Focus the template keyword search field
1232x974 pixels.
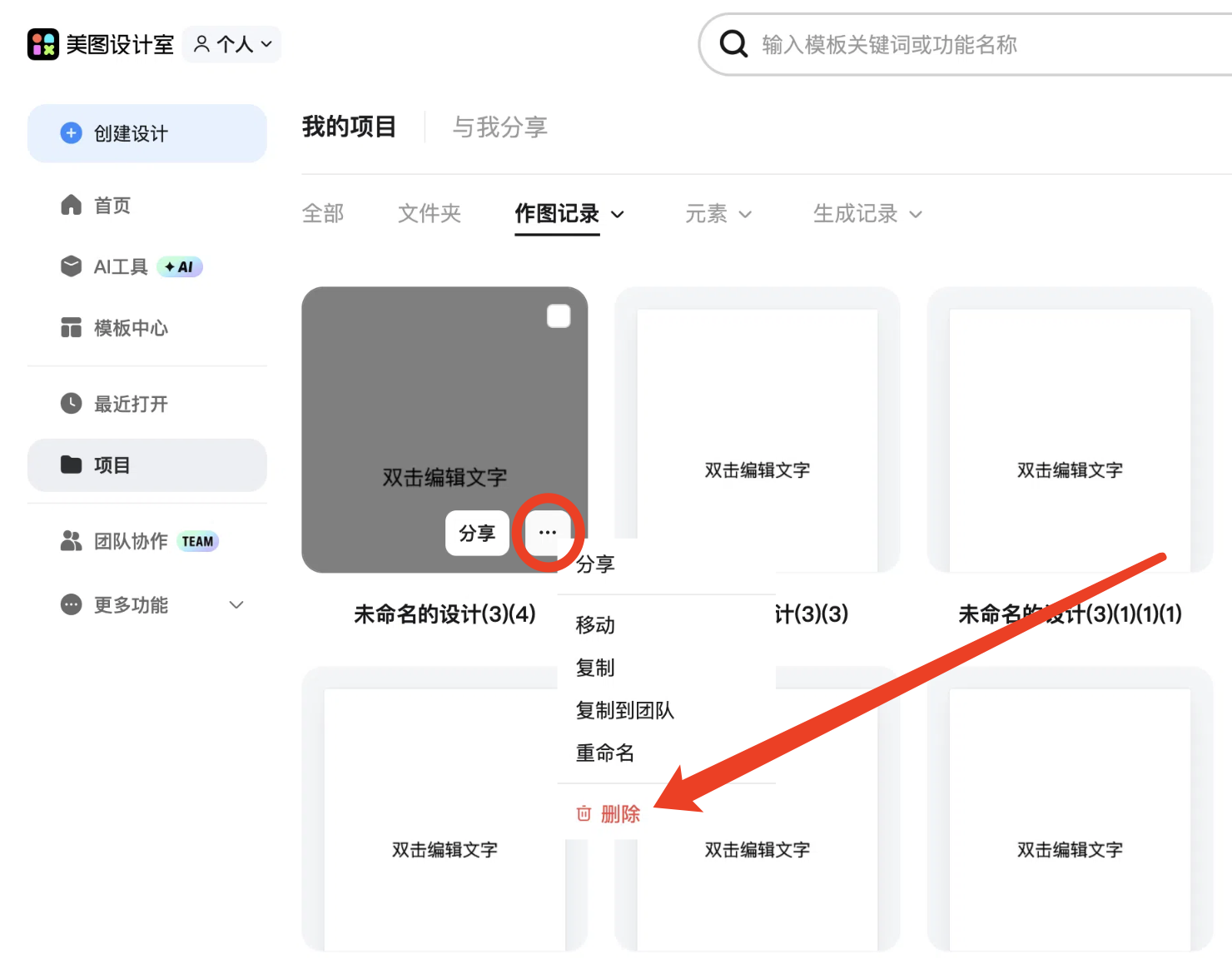(957, 45)
